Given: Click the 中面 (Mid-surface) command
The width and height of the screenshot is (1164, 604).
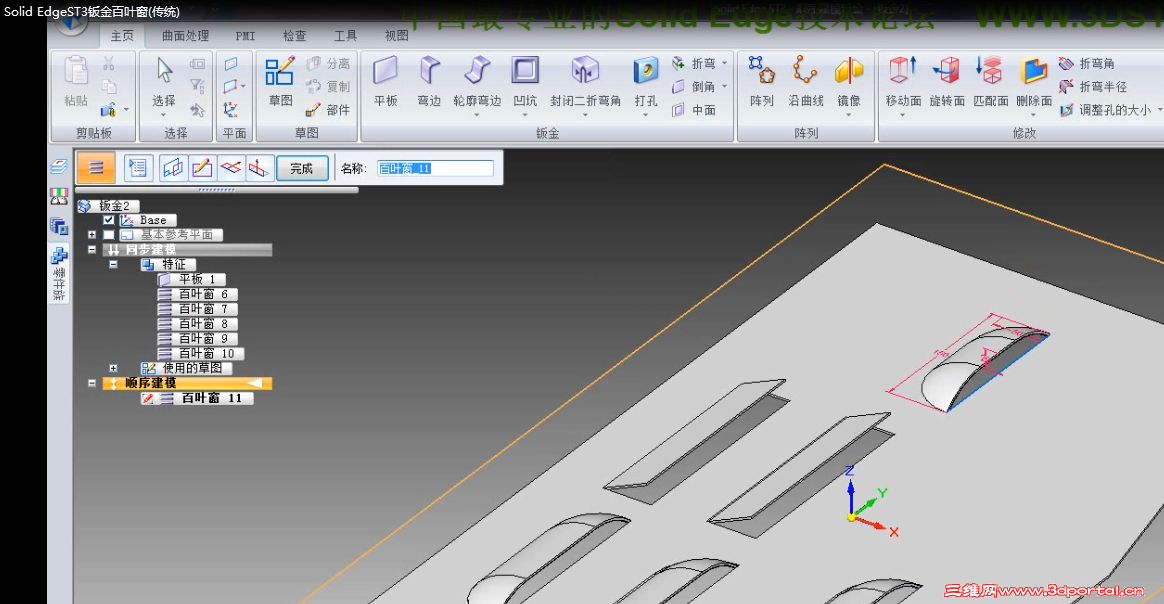Looking at the screenshot, I should coord(693,110).
